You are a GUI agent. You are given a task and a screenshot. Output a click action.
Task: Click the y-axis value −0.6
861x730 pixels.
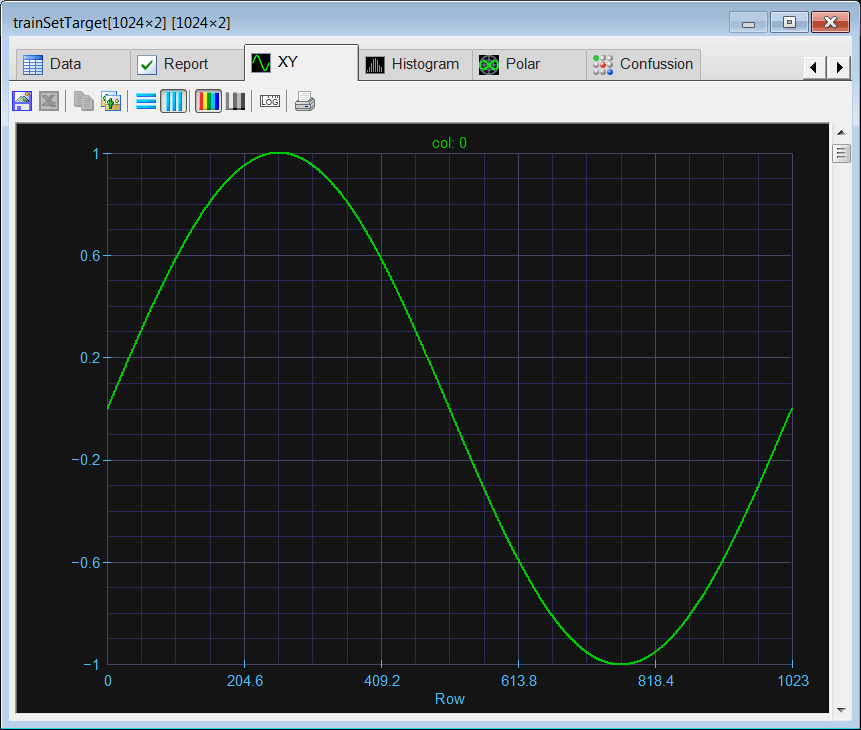tap(86, 562)
